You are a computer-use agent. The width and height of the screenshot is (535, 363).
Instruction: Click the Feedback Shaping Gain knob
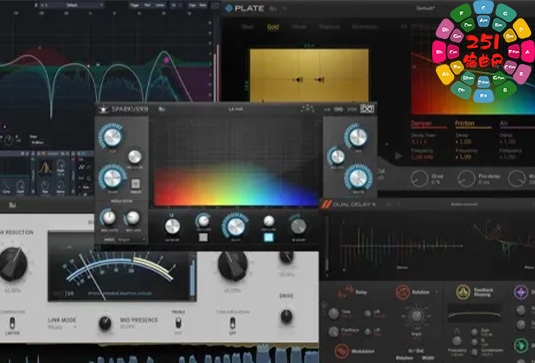coord(474,332)
